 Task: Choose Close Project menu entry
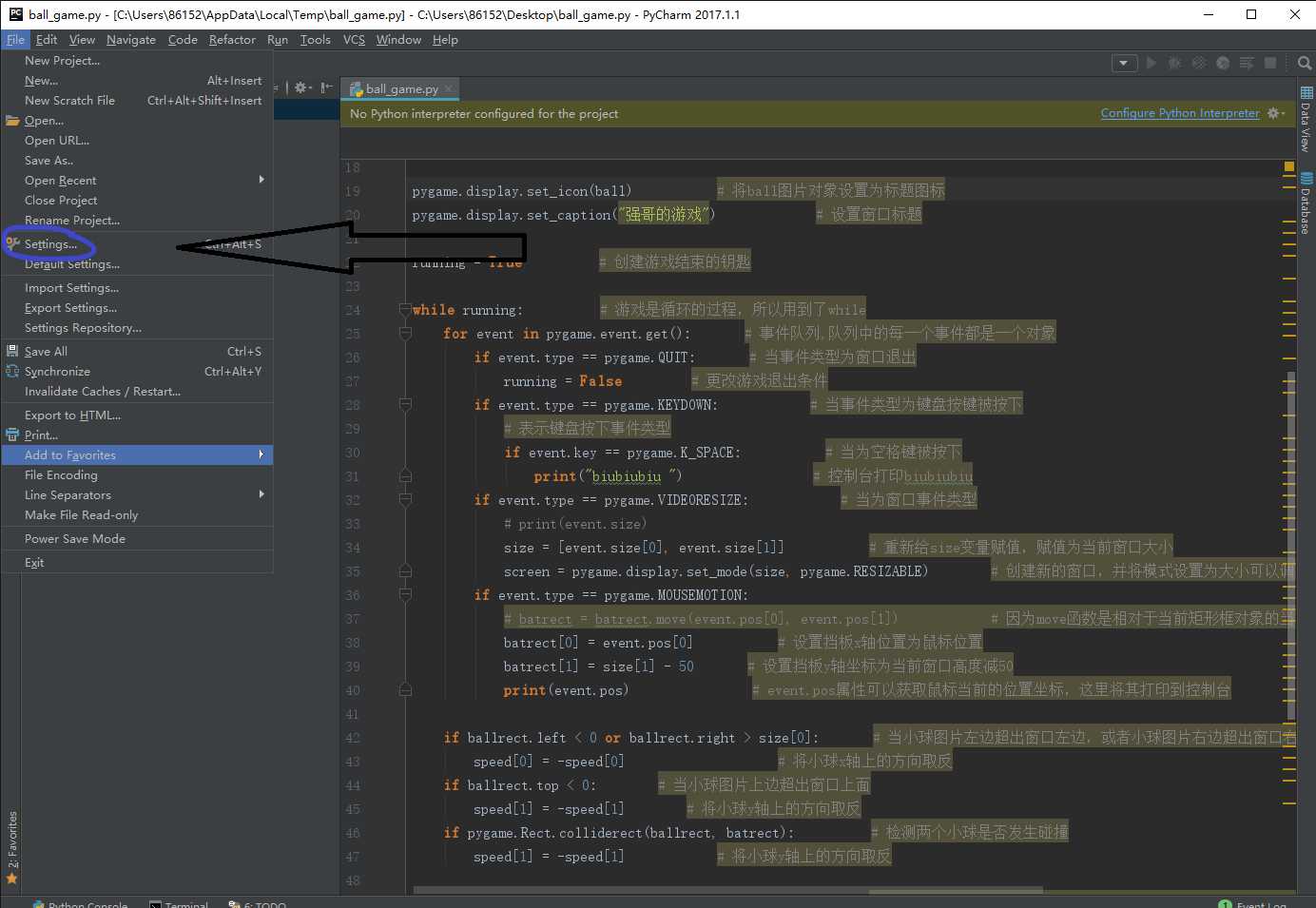click(x=137, y=201)
